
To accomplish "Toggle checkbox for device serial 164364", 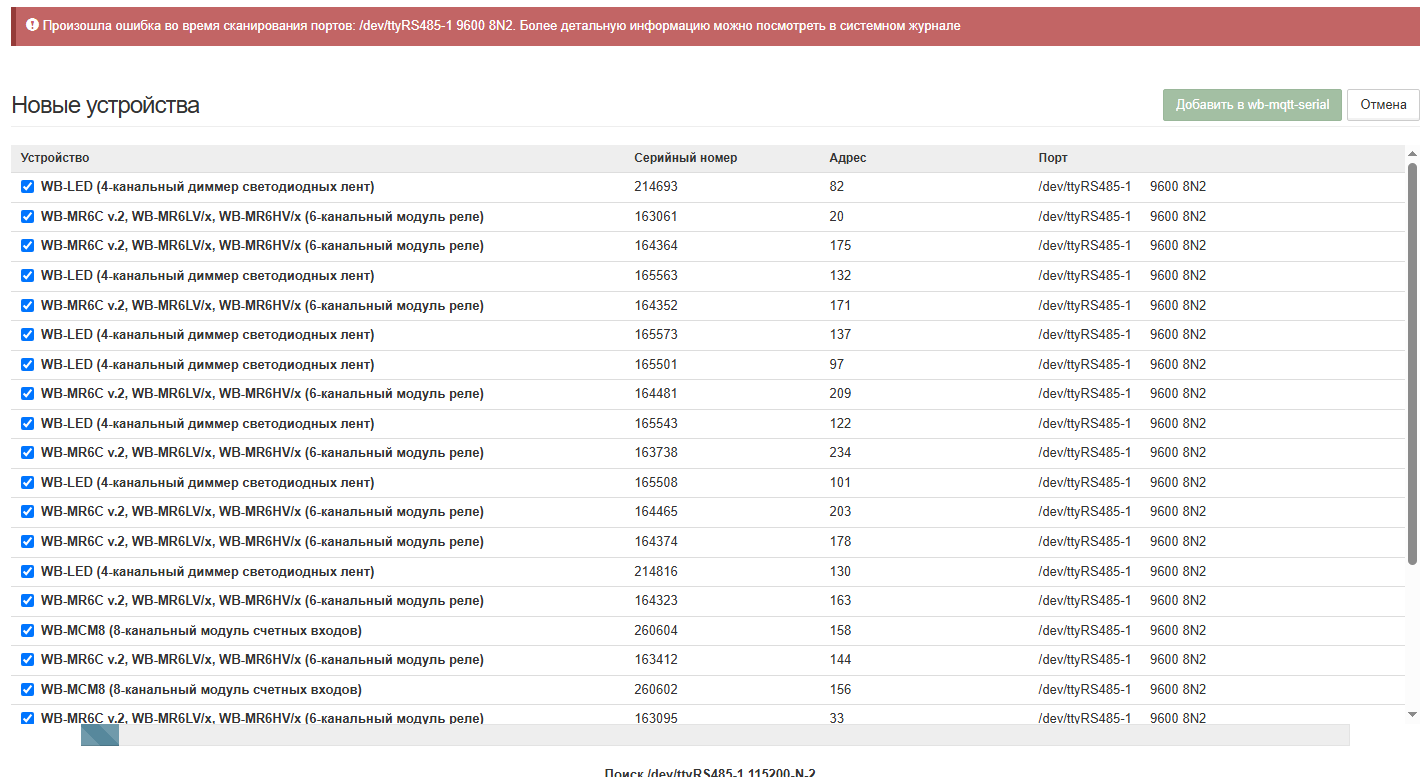I will click(x=27, y=245).
